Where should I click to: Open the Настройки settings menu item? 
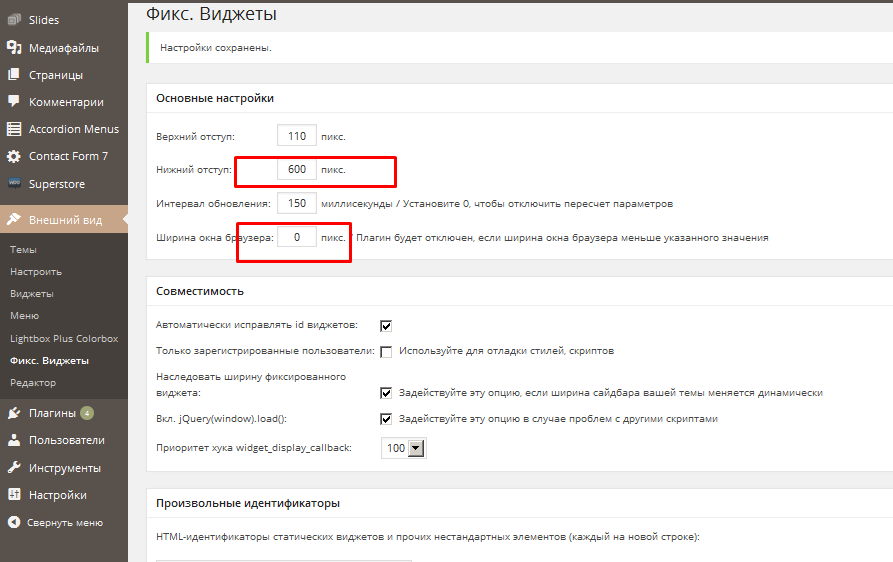click(x=57, y=495)
